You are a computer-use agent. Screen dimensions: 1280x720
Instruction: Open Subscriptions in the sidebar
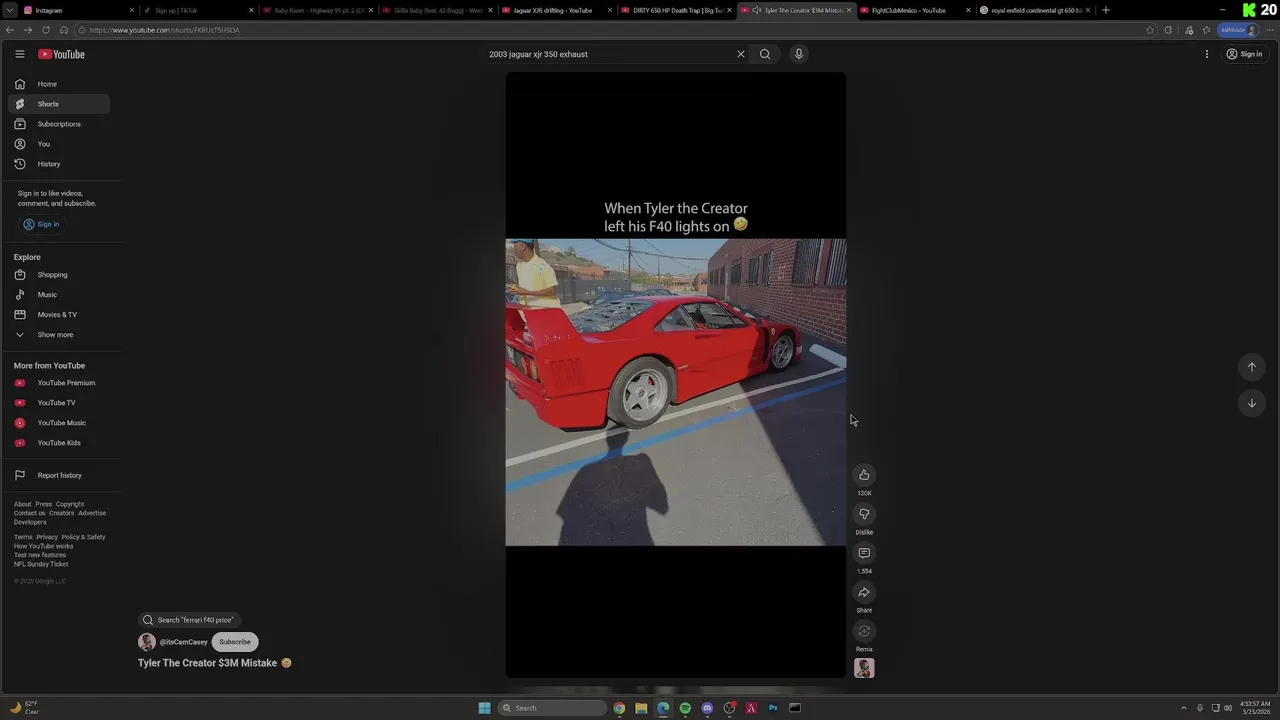pos(59,124)
